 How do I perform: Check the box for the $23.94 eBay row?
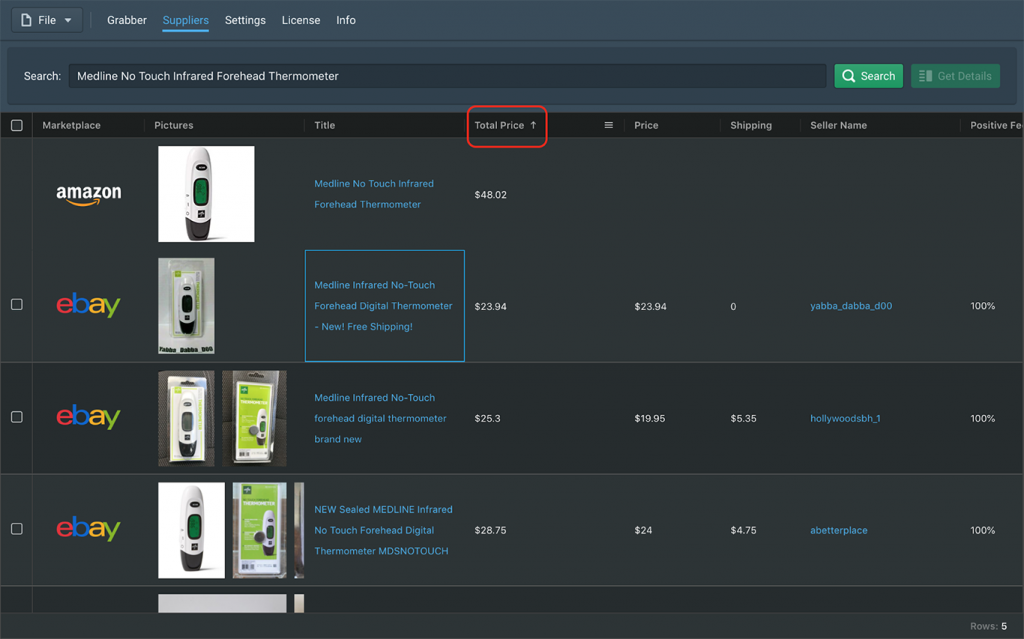pos(17,305)
